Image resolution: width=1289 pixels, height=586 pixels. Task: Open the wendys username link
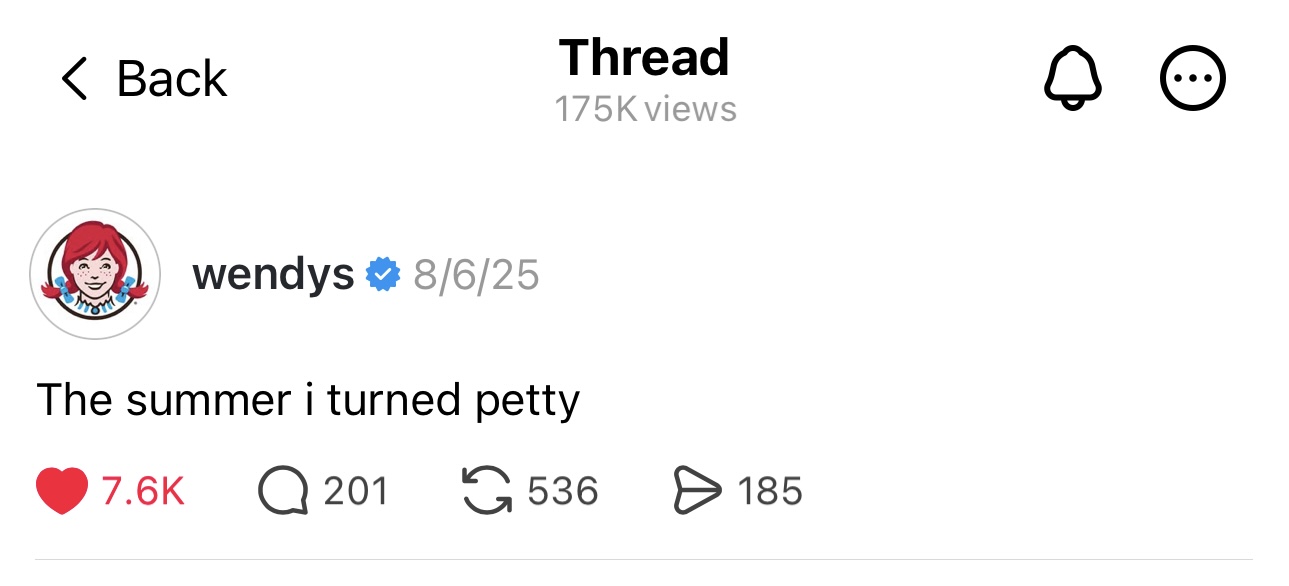273,273
